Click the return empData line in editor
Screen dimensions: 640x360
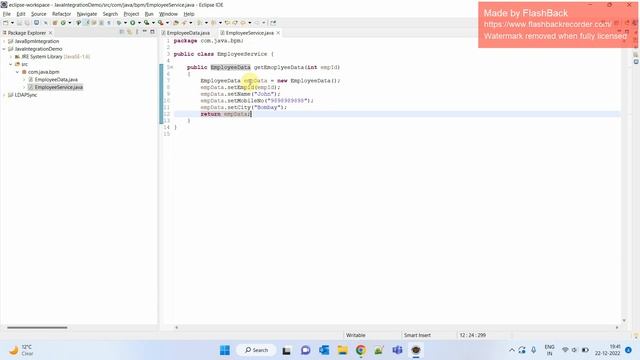click(x=226, y=114)
